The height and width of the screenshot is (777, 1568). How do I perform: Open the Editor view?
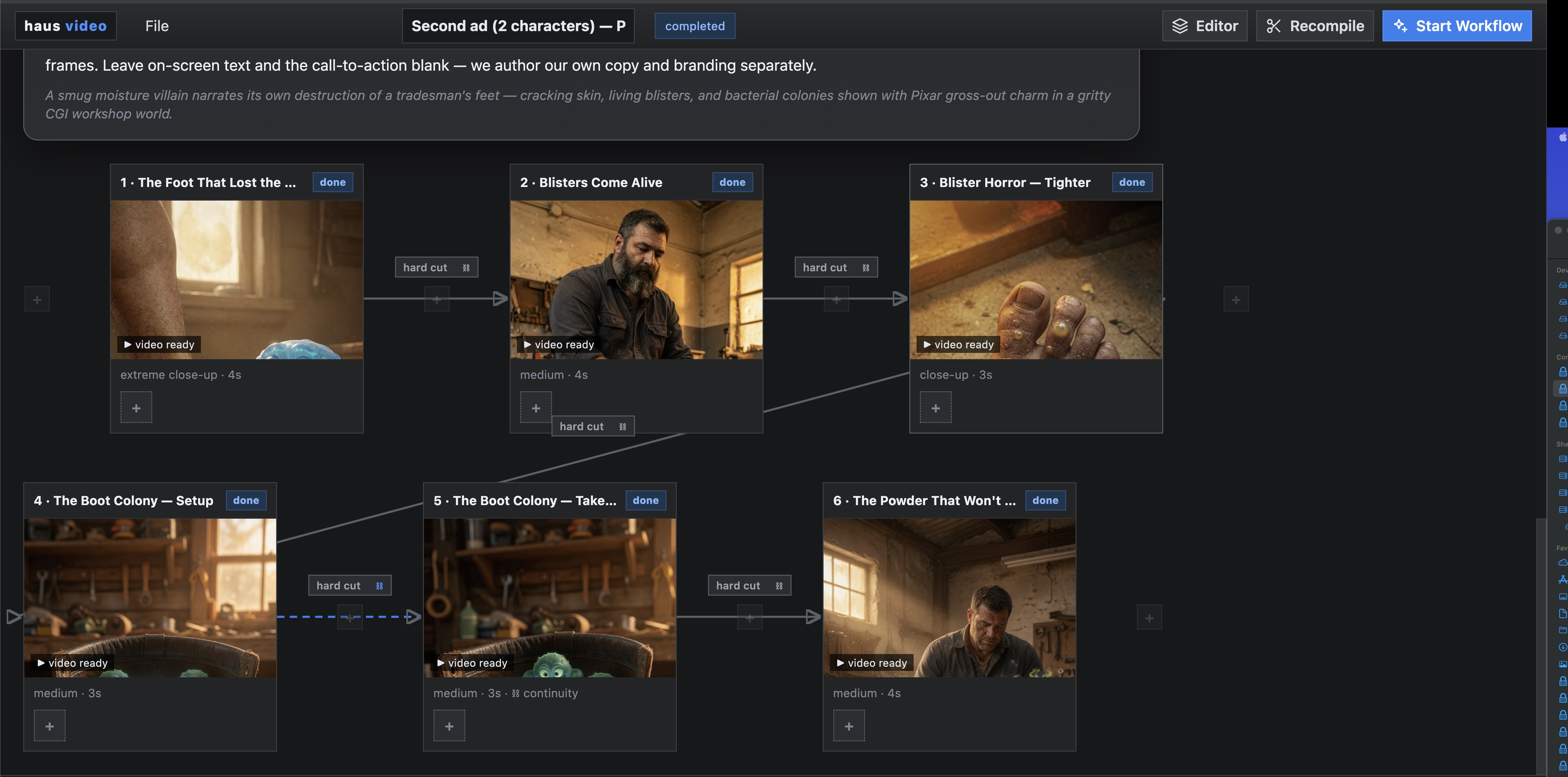click(1205, 26)
